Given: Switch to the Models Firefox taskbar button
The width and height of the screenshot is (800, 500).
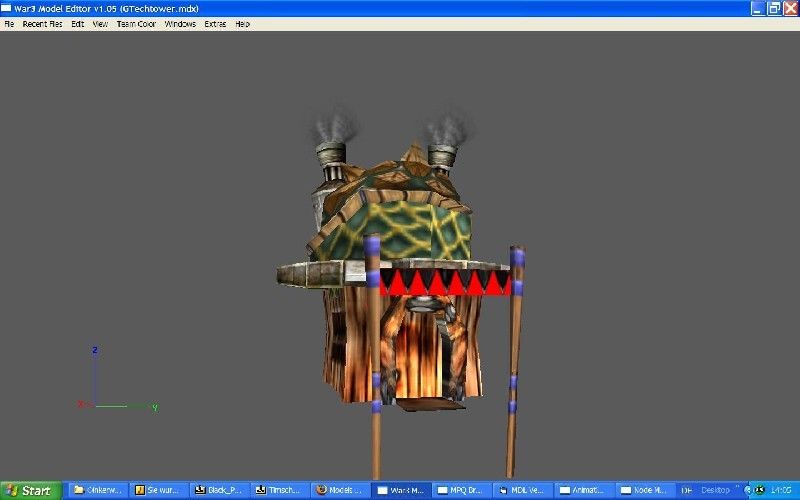Looking at the screenshot, I should click(341, 490).
